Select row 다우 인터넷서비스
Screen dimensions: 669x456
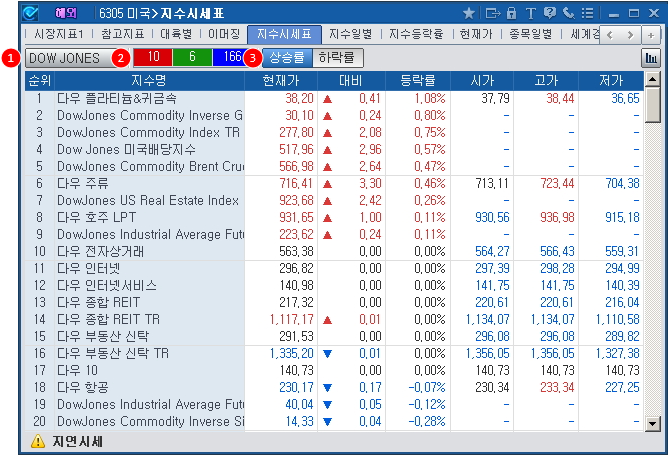(x=334, y=285)
